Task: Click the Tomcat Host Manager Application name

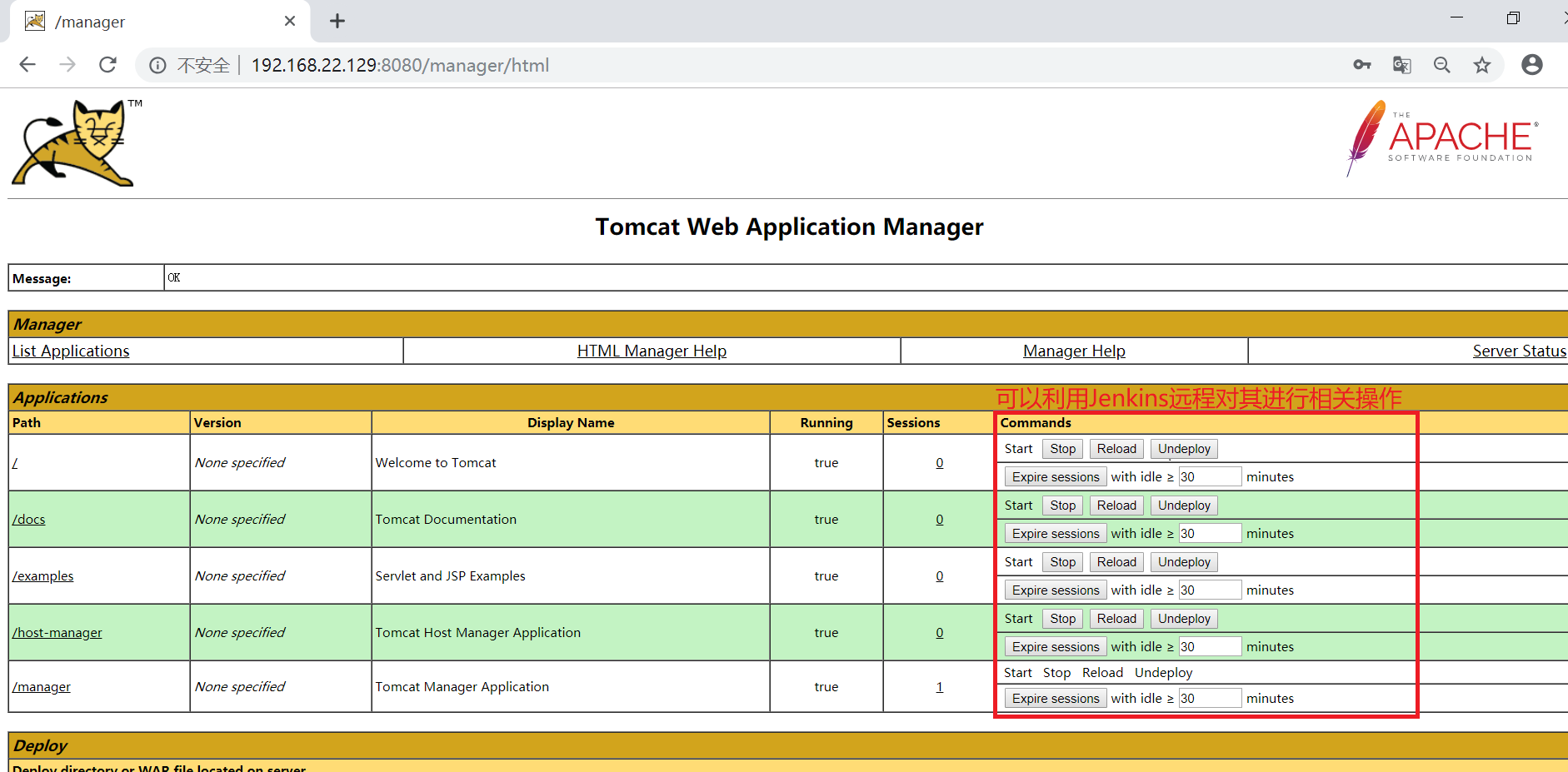Action: (x=477, y=632)
